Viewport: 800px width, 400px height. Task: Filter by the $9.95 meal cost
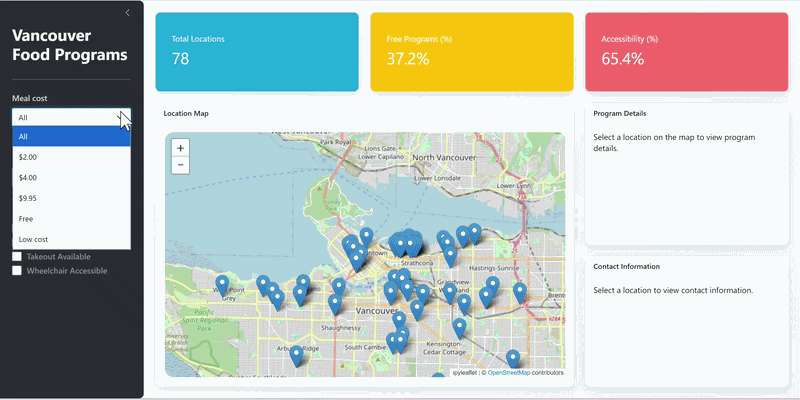[x=71, y=198]
